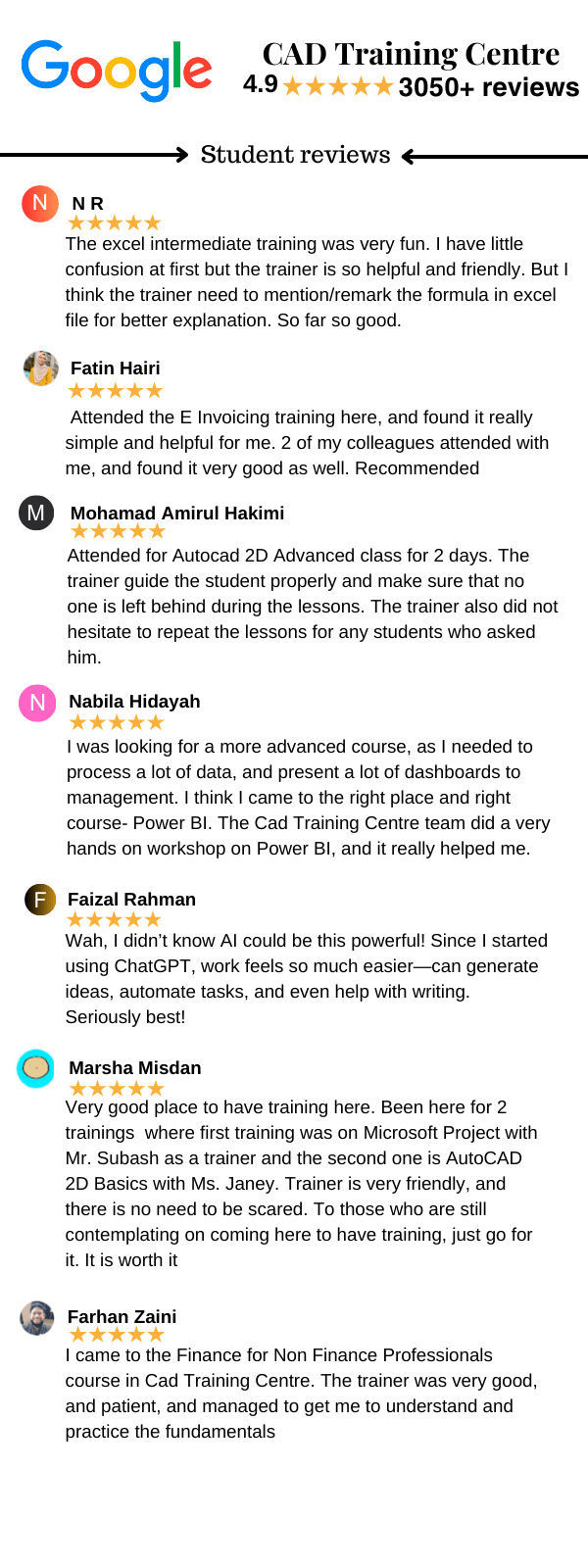
Task: Open Fatin Hairi's profile photo
Action: tap(40, 368)
